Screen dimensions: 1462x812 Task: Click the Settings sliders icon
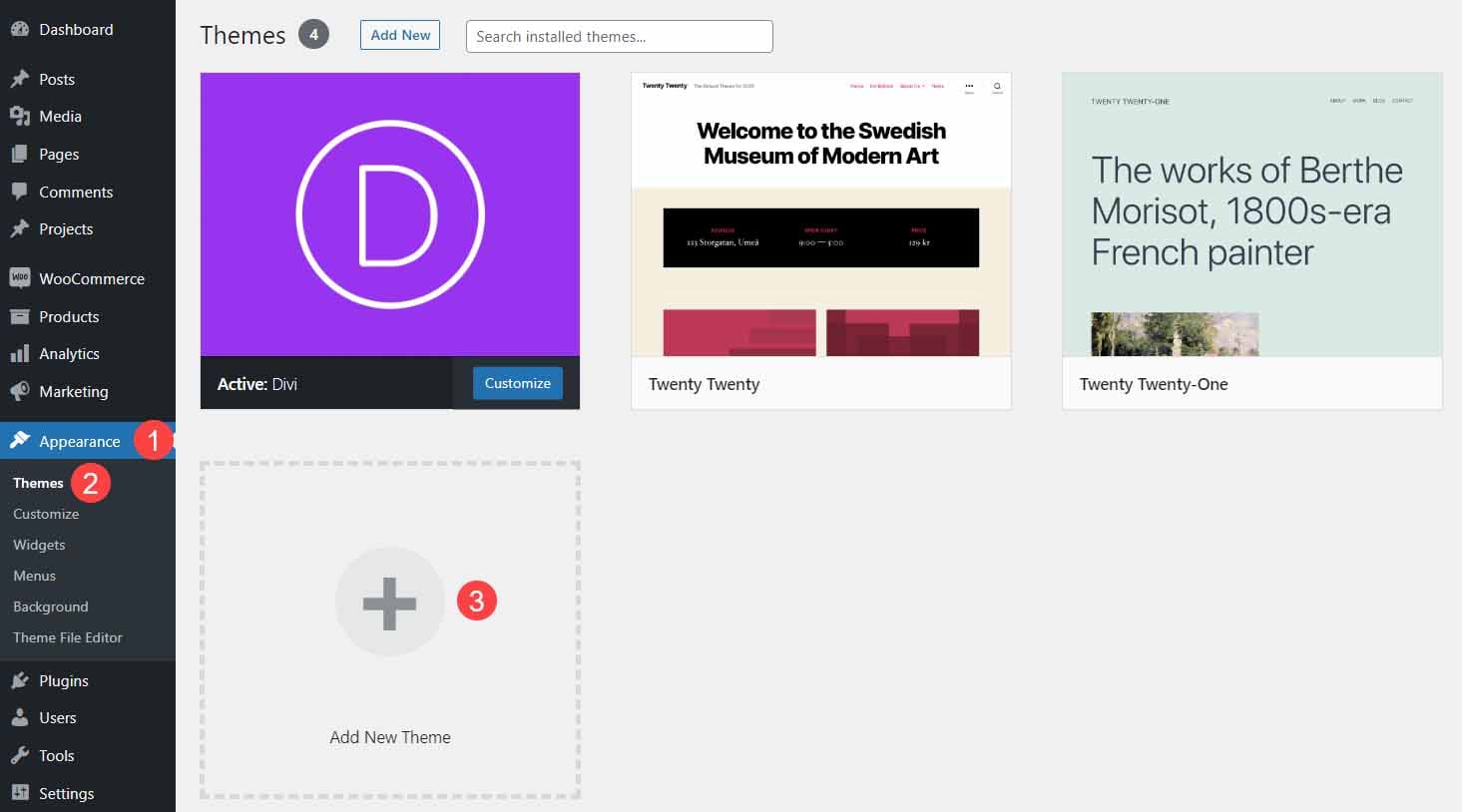point(19,793)
